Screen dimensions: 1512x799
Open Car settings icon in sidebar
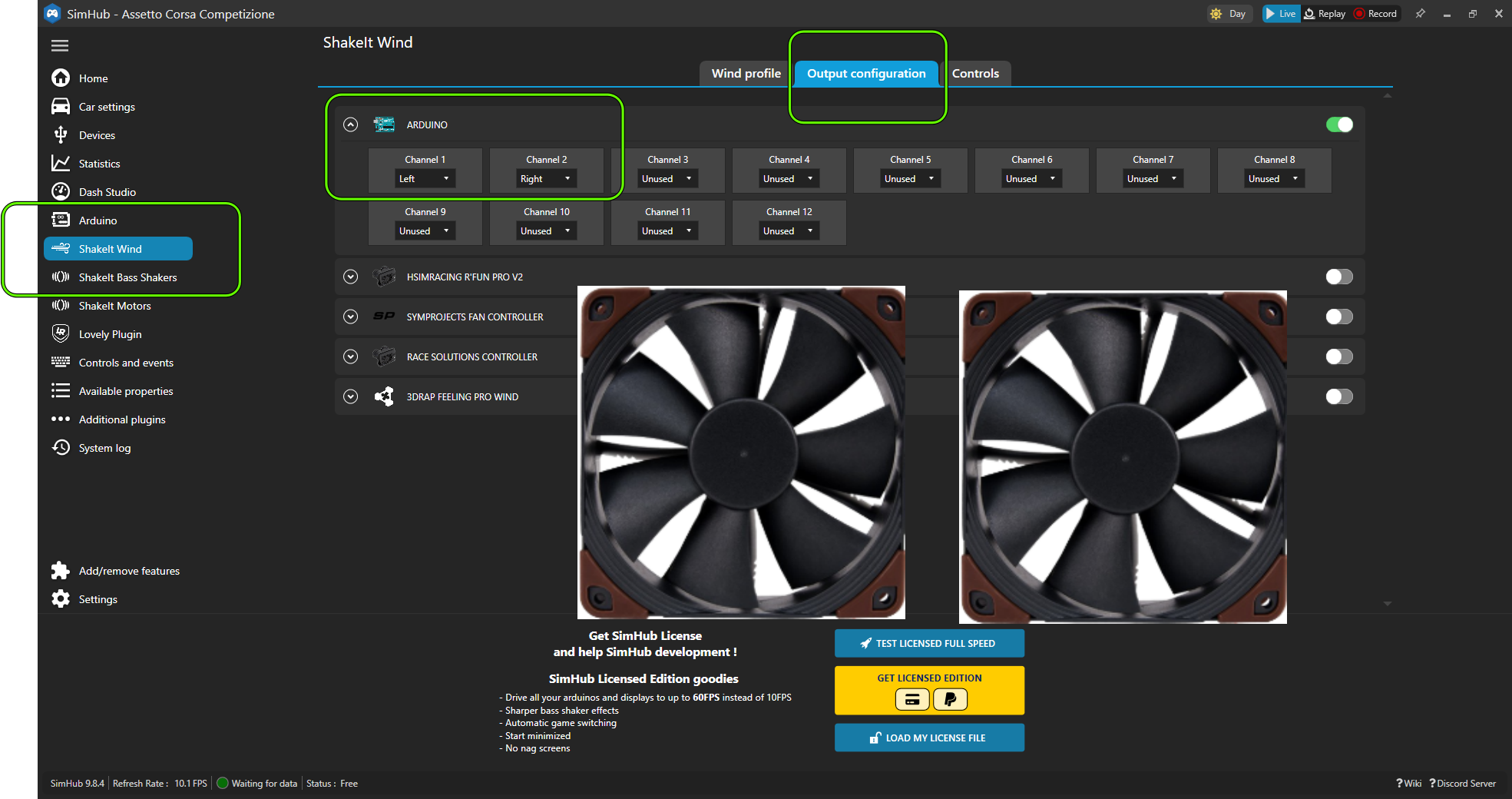61,107
